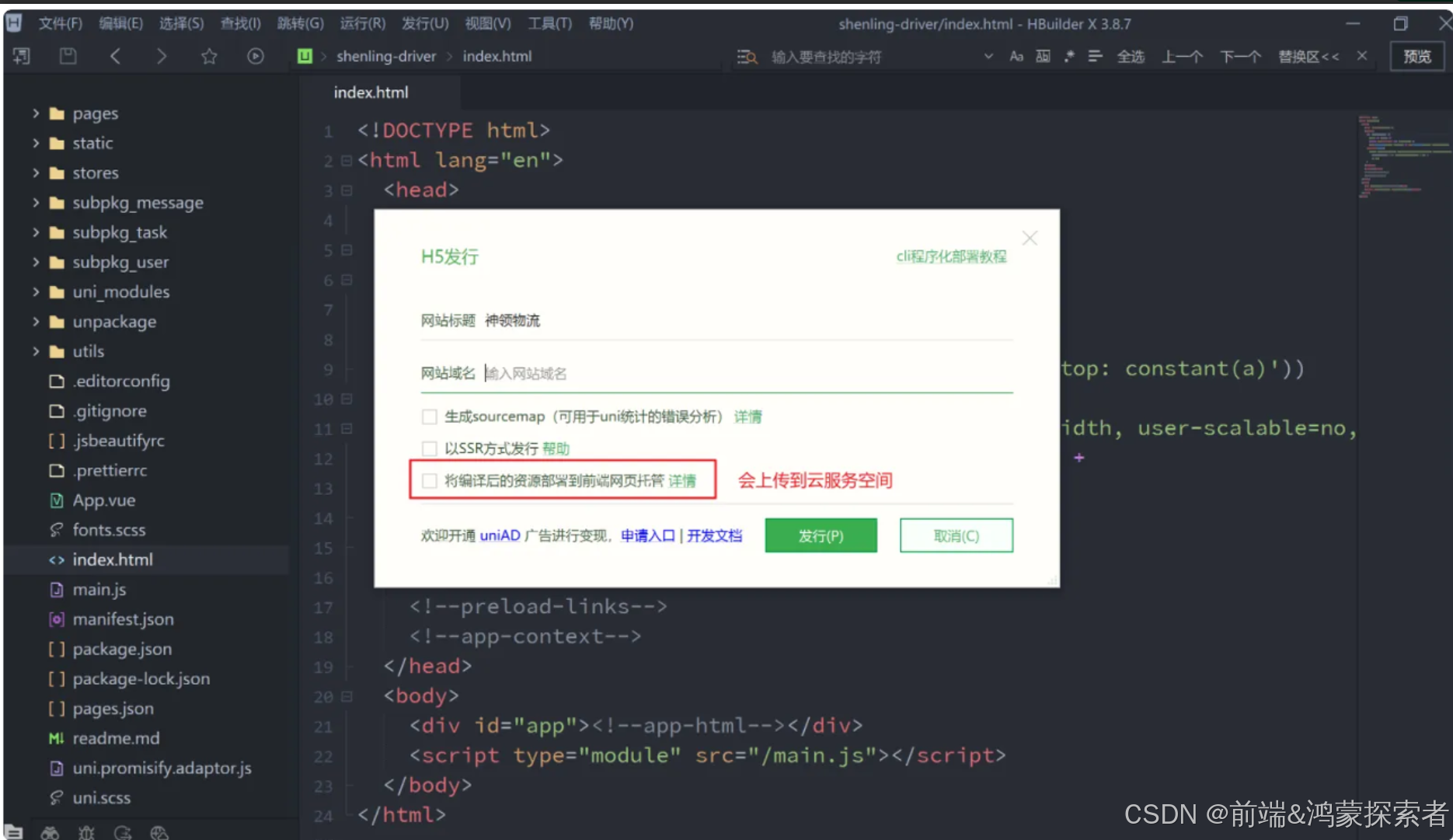Viewport: 1453px width, 840px height.
Task: Expand the subpkg_task folder
Action: point(36,232)
